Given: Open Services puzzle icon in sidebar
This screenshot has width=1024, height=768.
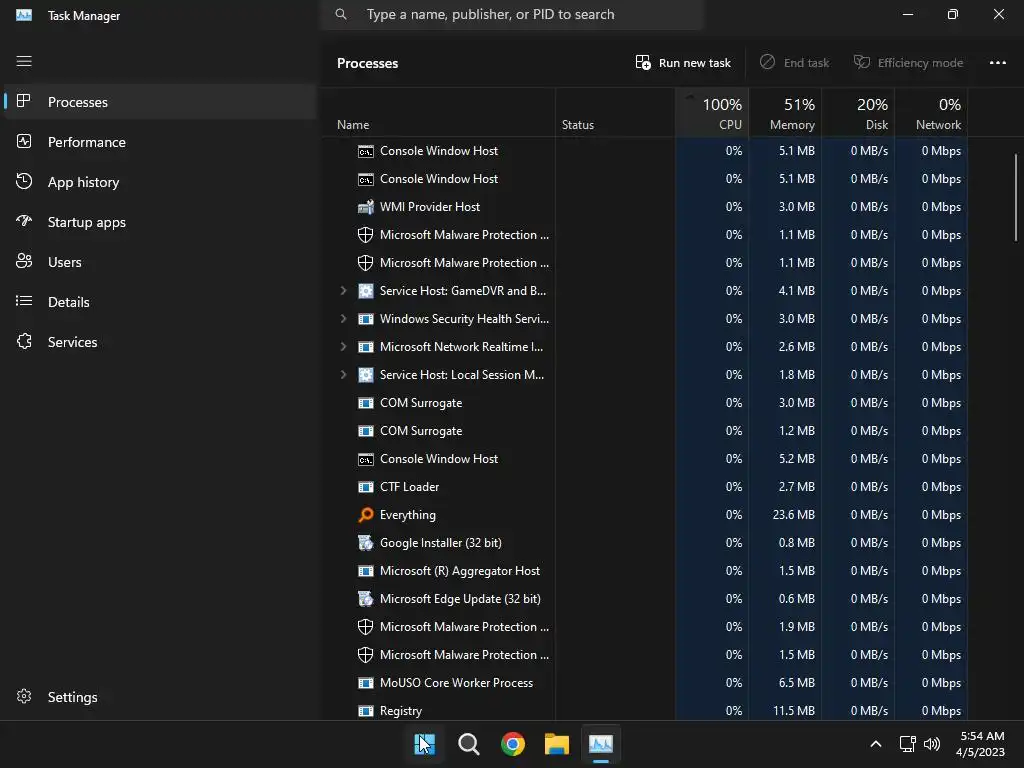Looking at the screenshot, I should pyautogui.click(x=24, y=342).
